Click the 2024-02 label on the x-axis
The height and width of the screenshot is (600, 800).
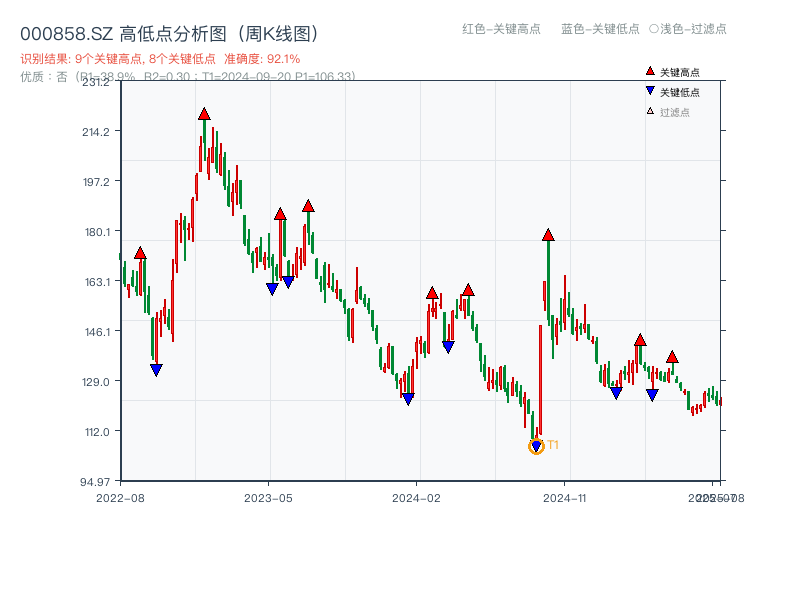coord(417,497)
